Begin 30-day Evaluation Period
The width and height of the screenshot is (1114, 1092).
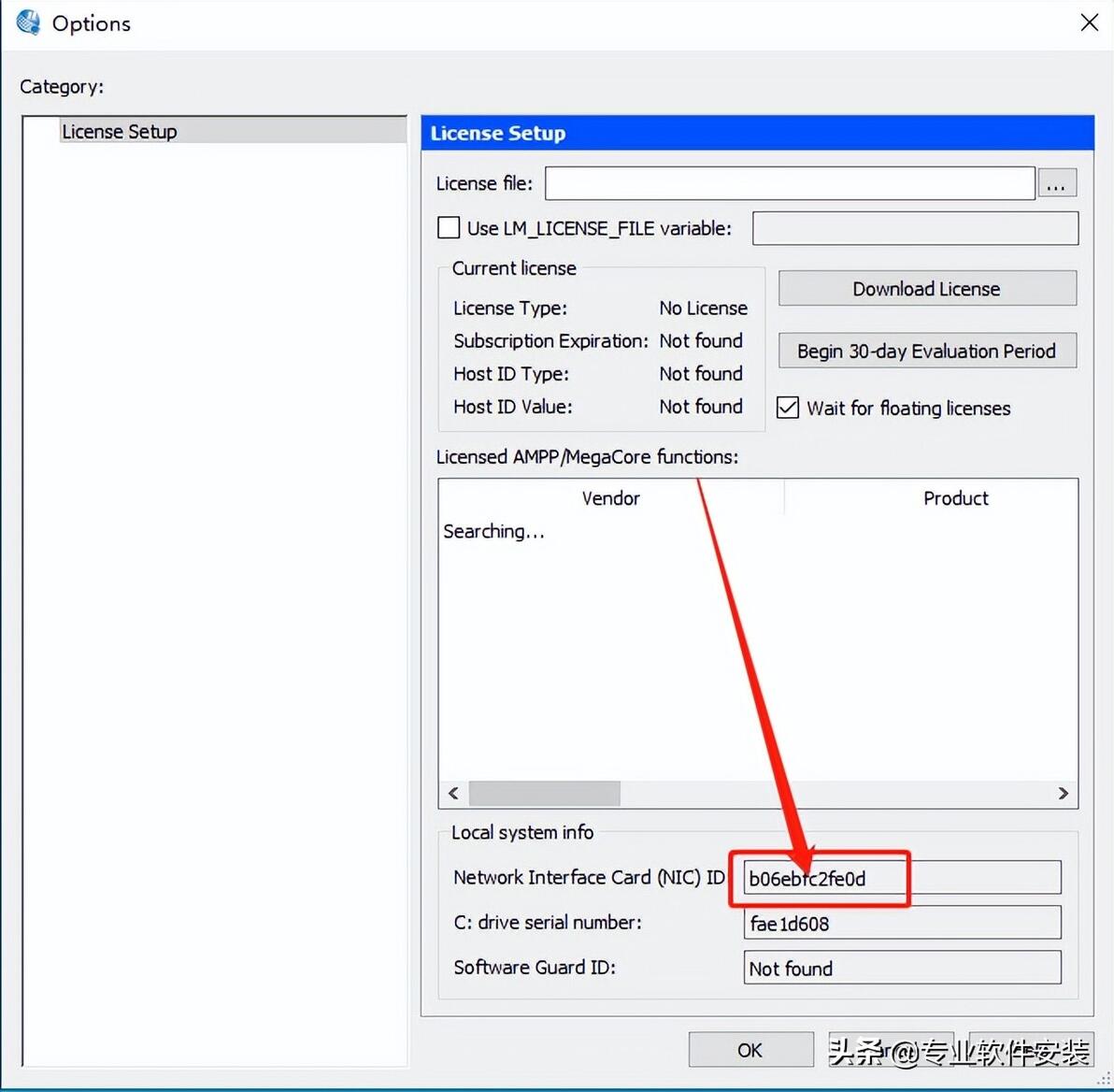point(926,351)
